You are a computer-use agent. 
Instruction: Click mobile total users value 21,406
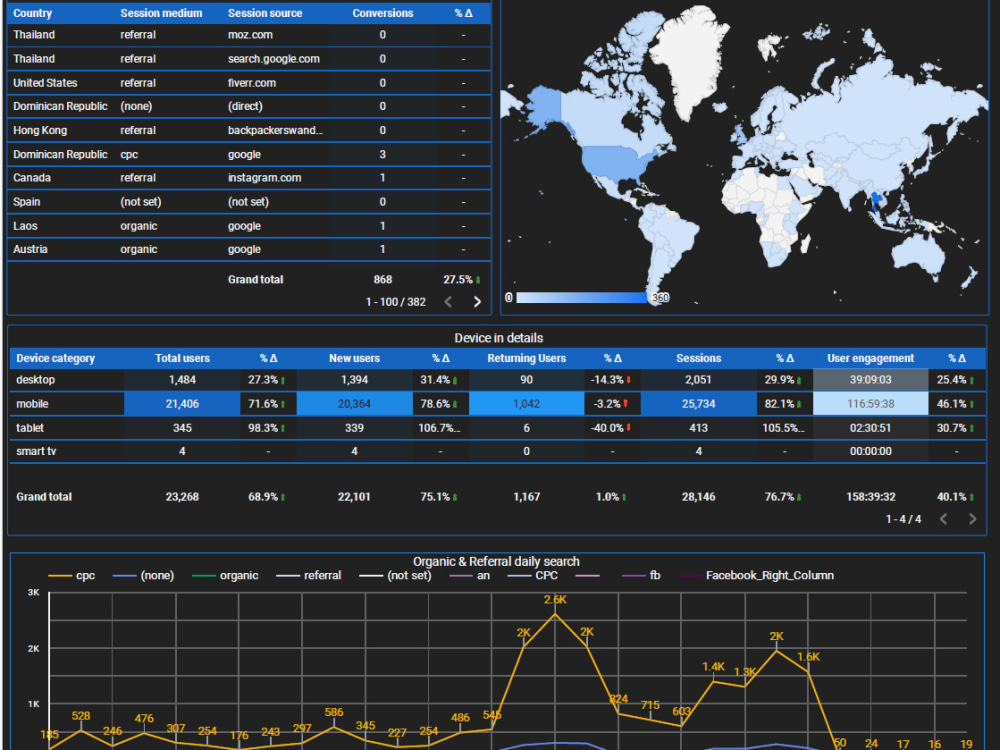coord(182,404)
